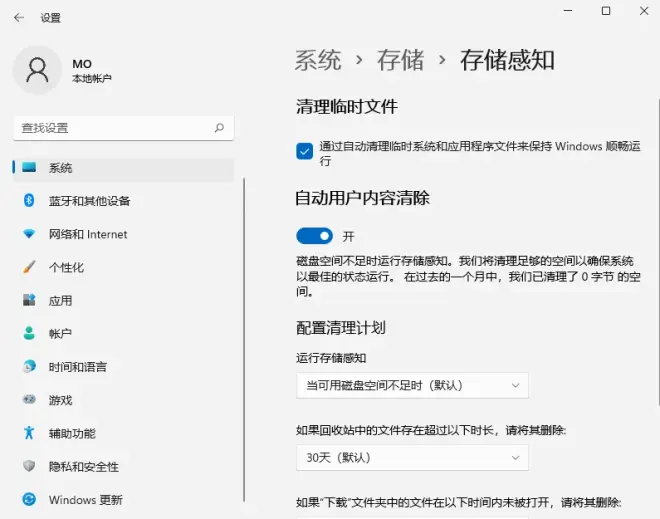
Task: Click the 游戏 controller icon
Action: tap(29, 399)
